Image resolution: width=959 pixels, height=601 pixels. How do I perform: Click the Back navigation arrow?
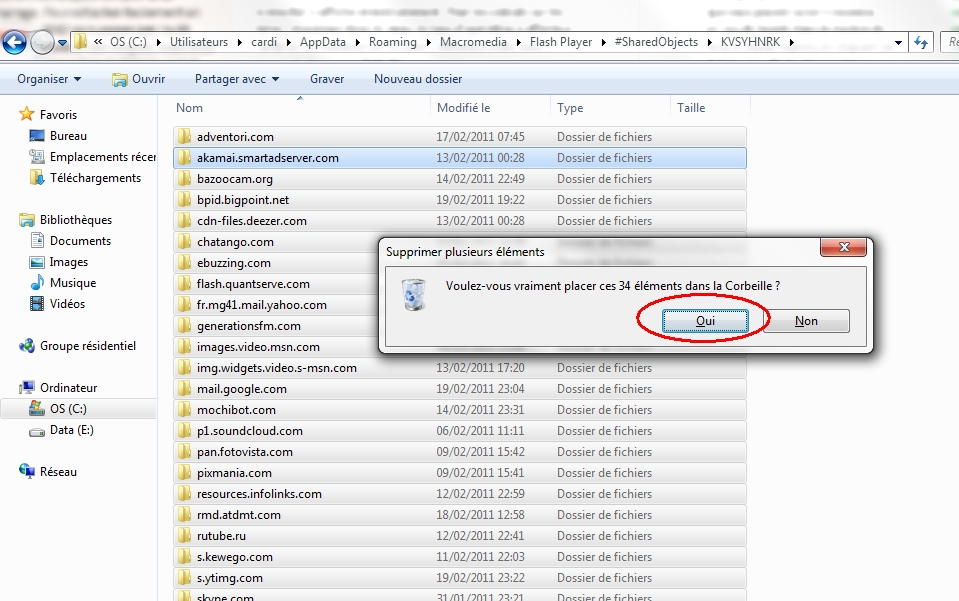15,42
